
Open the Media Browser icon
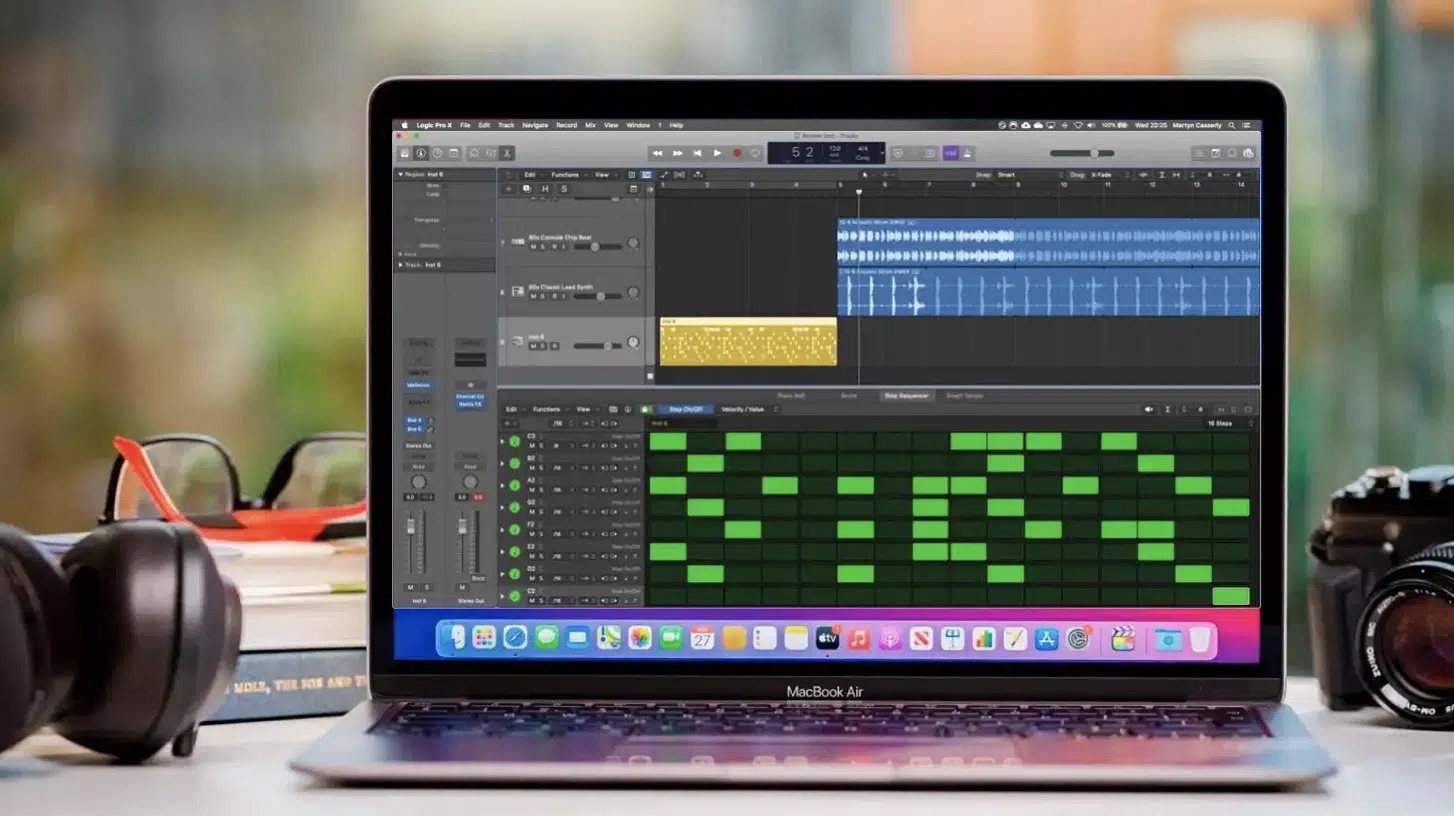point(1248,153)
